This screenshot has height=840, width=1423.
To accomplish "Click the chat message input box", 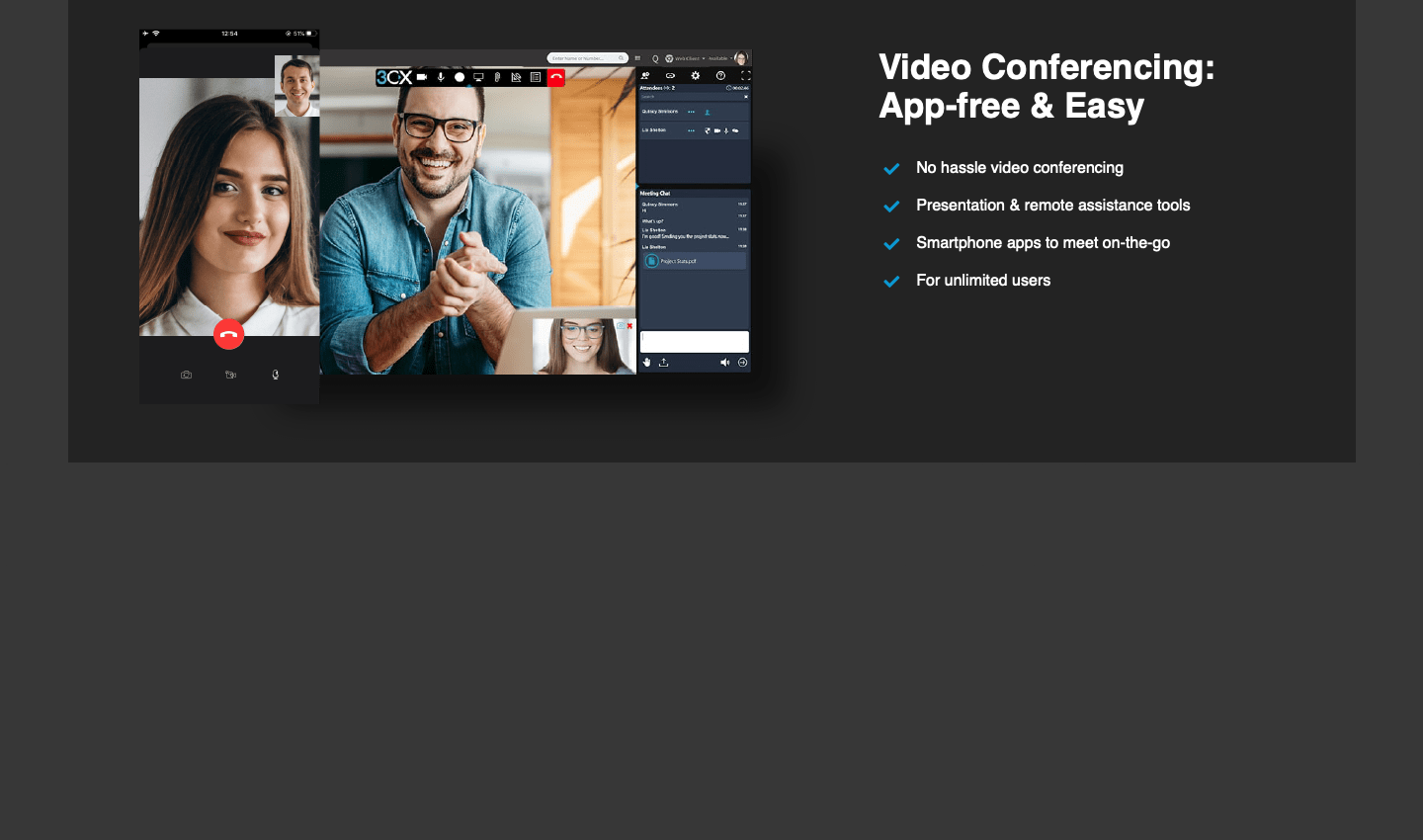I will [x=695, y=341].
